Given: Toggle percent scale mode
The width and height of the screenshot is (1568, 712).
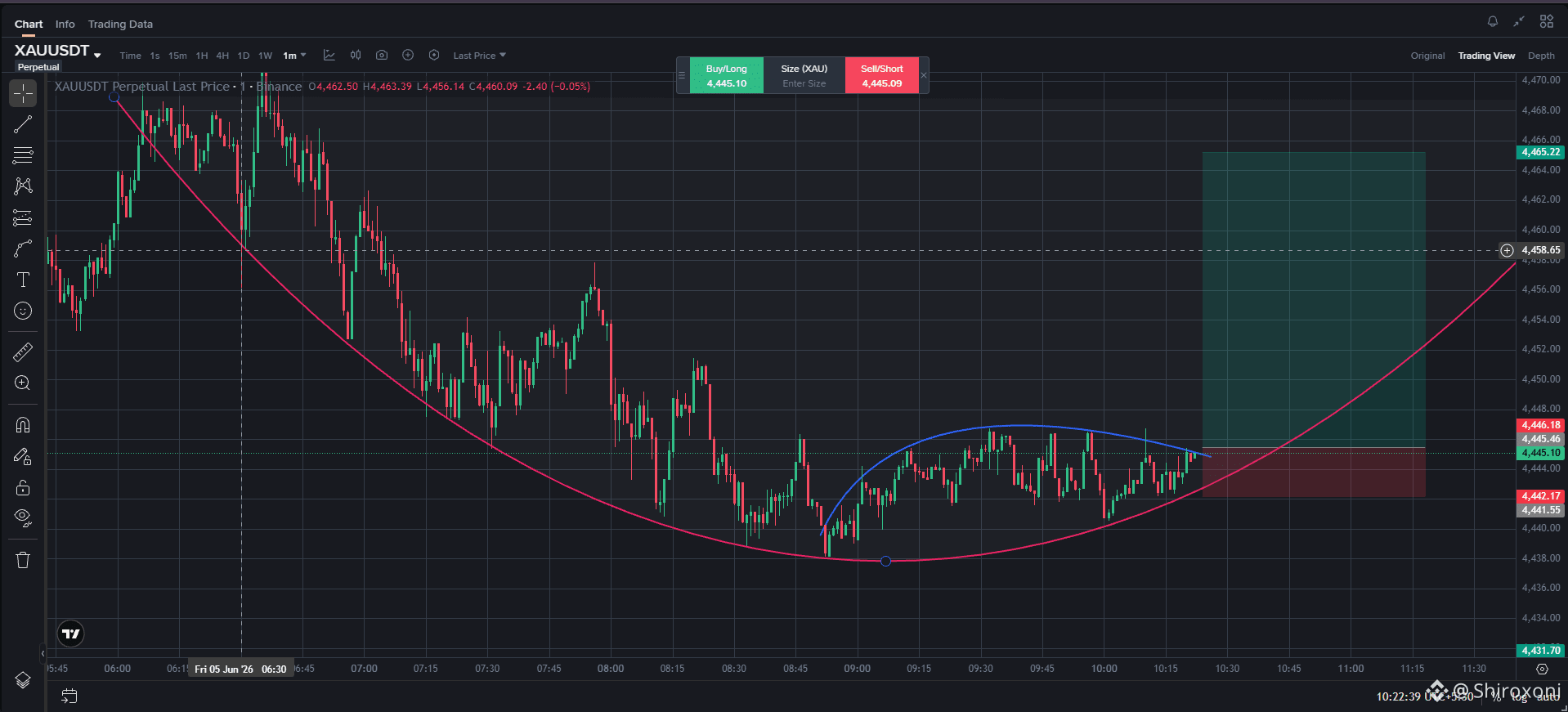Looking at the screenshot, I should (1497, 697).
